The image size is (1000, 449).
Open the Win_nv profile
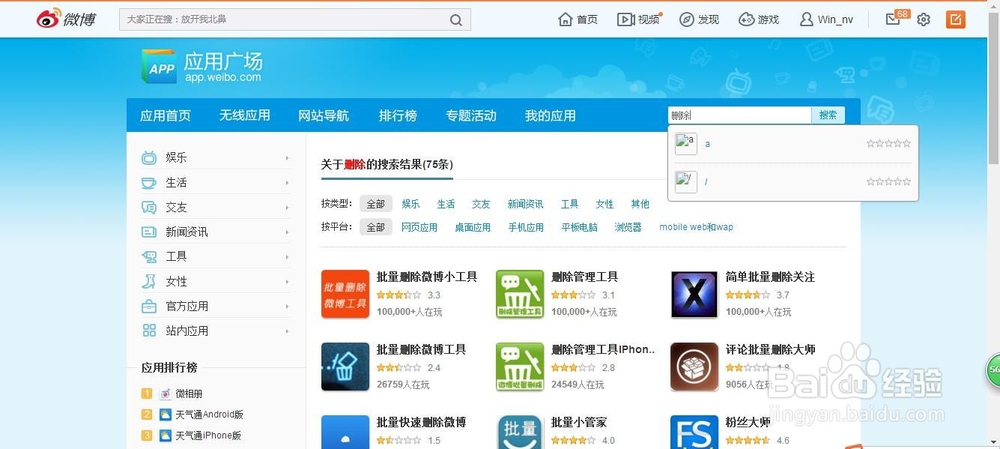tap(827, 20)
